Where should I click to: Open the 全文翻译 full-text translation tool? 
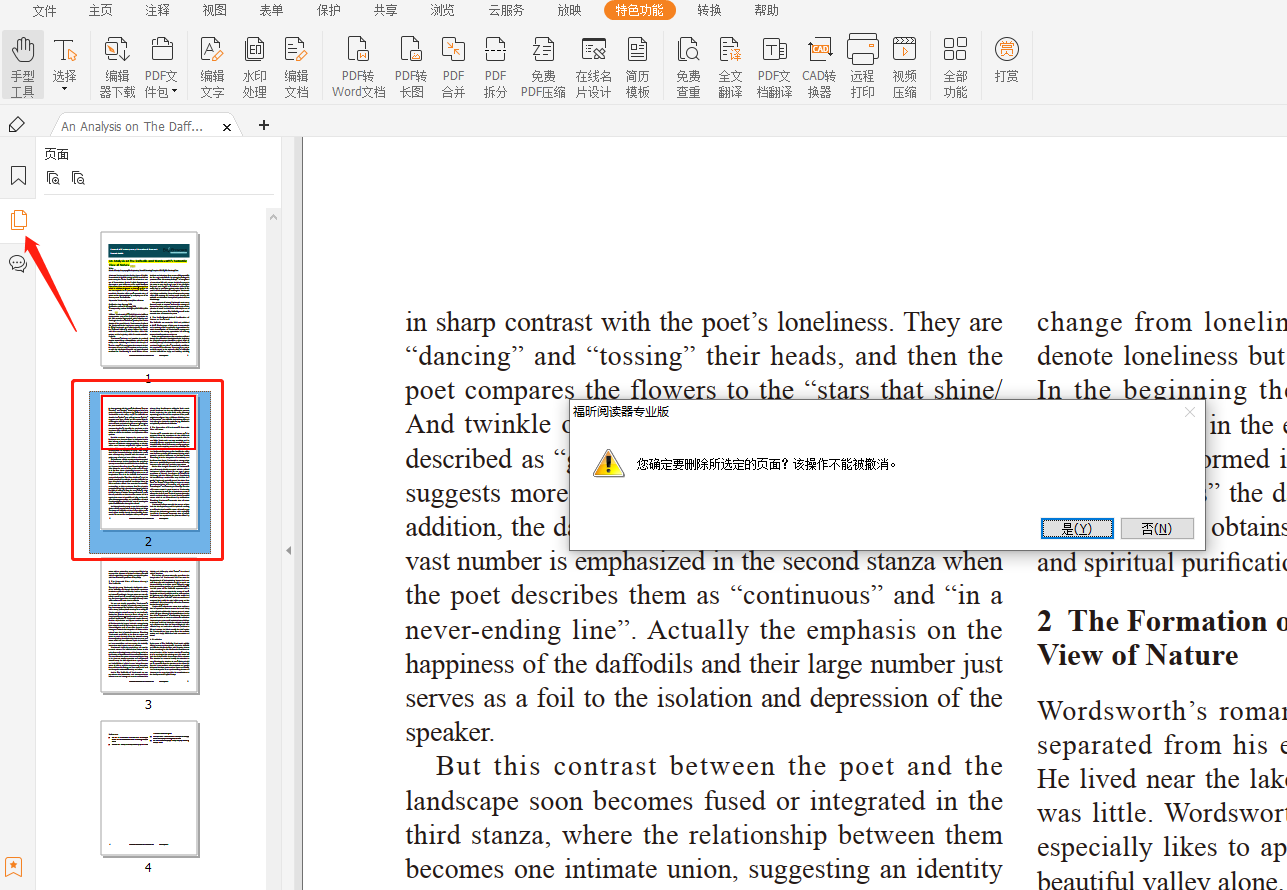730,66
